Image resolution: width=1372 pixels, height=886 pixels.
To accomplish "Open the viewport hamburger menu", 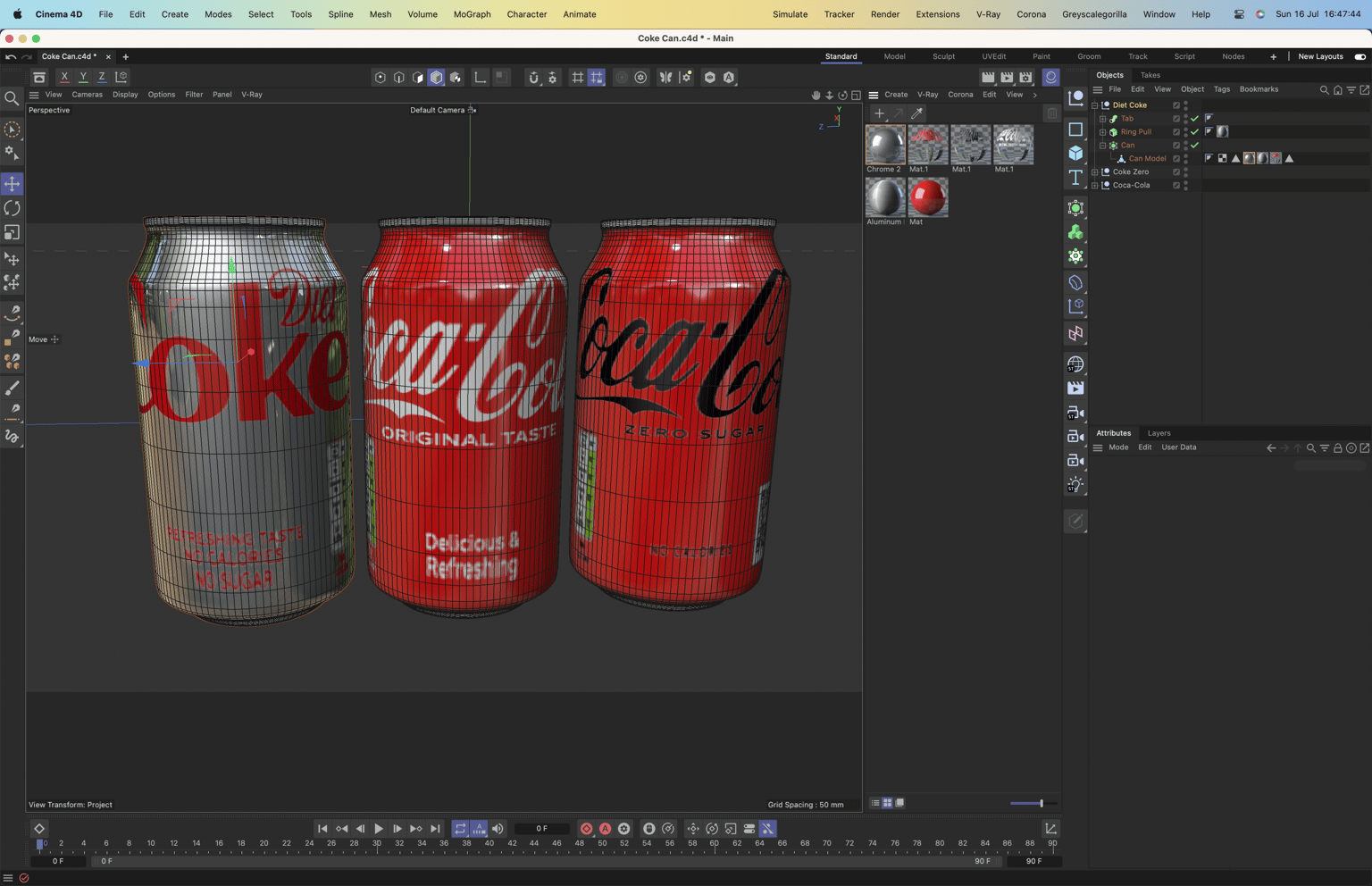I will tap(34, 95).
